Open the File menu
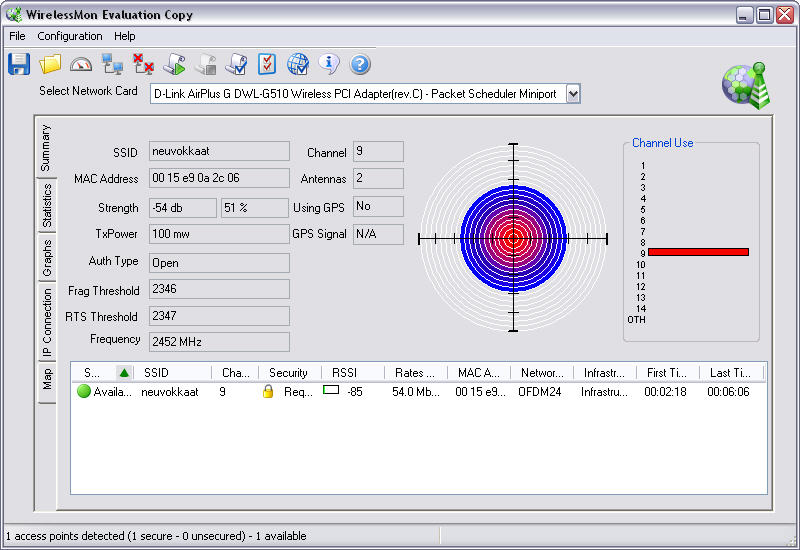Viewport: 800px width, 550px height. [17, 36]
